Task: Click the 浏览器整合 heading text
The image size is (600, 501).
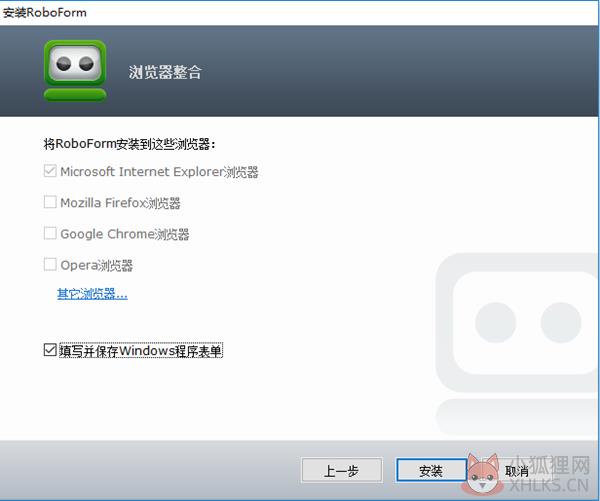Action: click(165, 72)
